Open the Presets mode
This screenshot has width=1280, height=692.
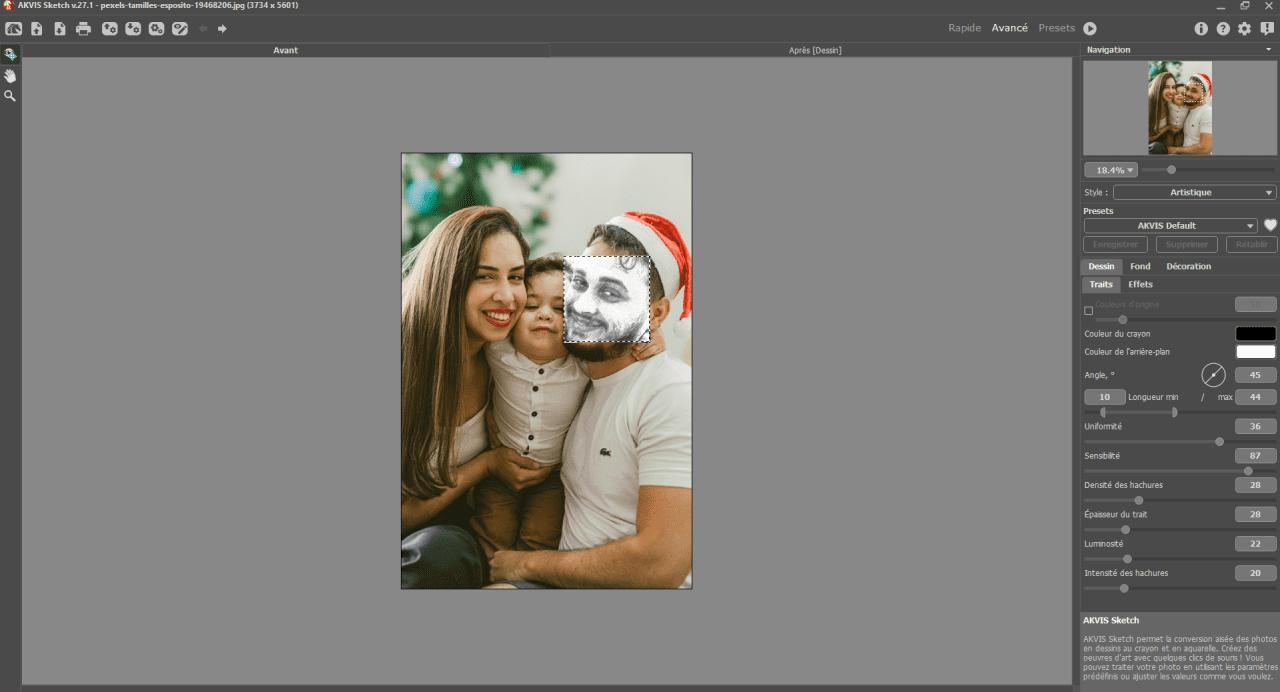point(1056,28)
